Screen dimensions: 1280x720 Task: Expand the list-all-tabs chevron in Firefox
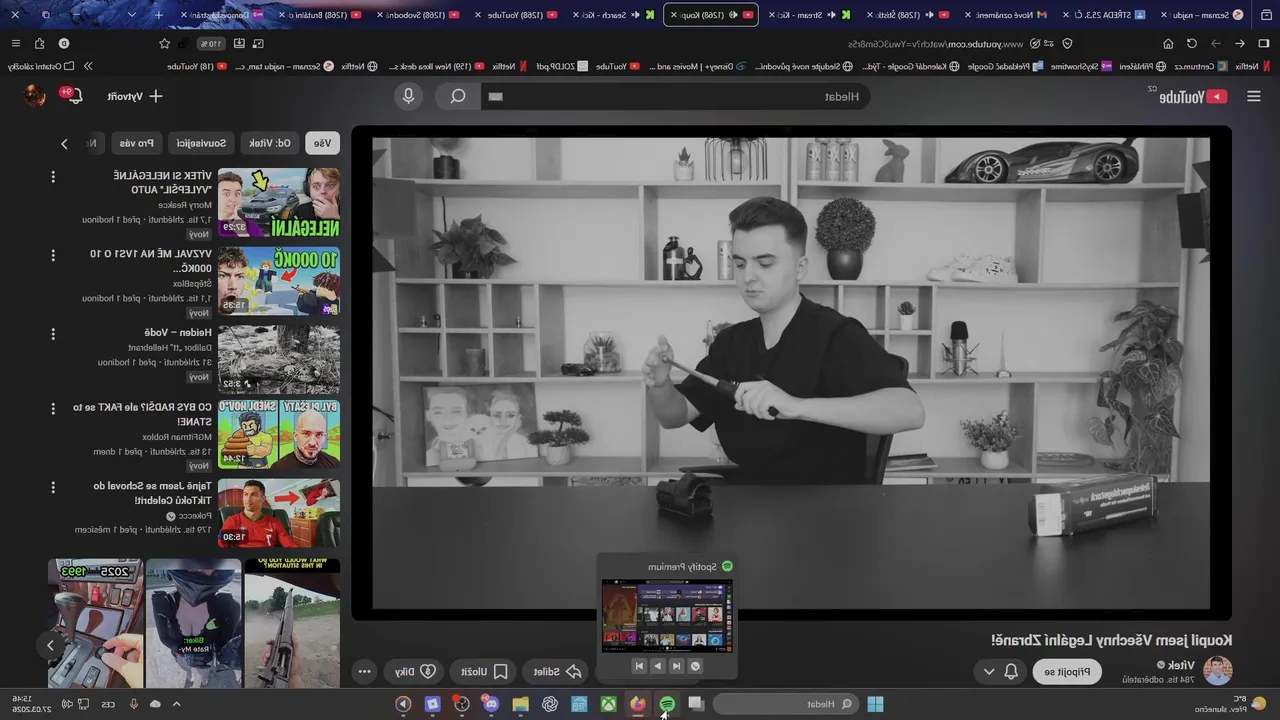(131, 15)
